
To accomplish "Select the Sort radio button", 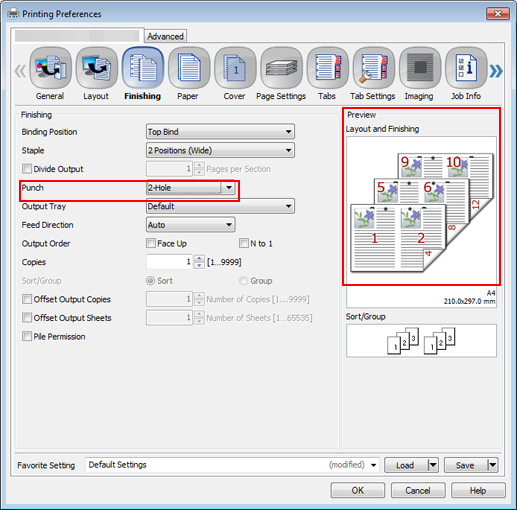I will tap(151, 281).
